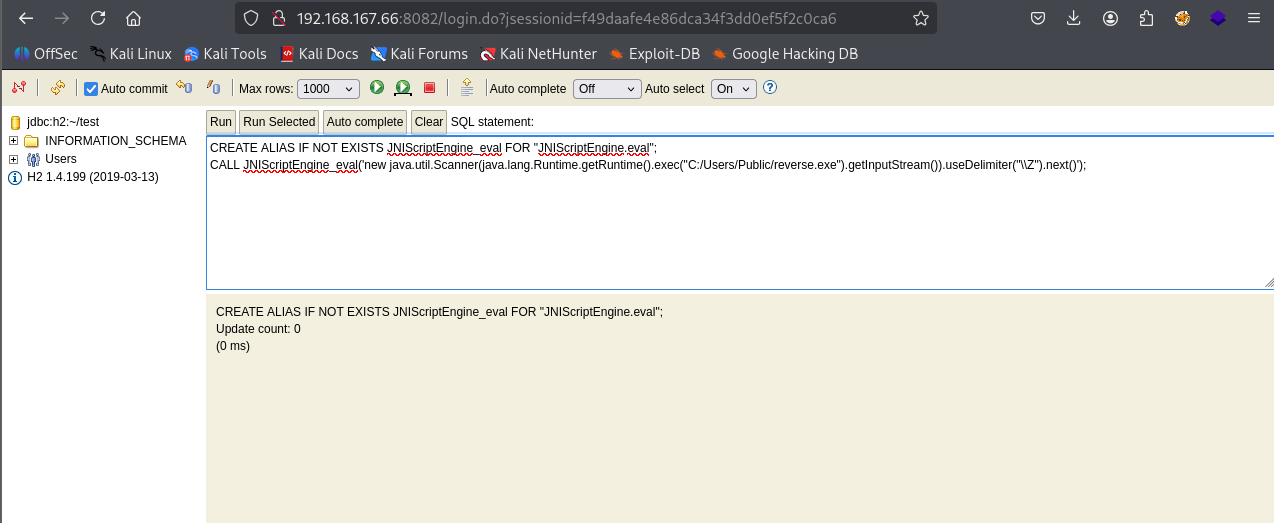Open the command history icon
This screenshot has width=1274, height=523.
click(467, 88)
